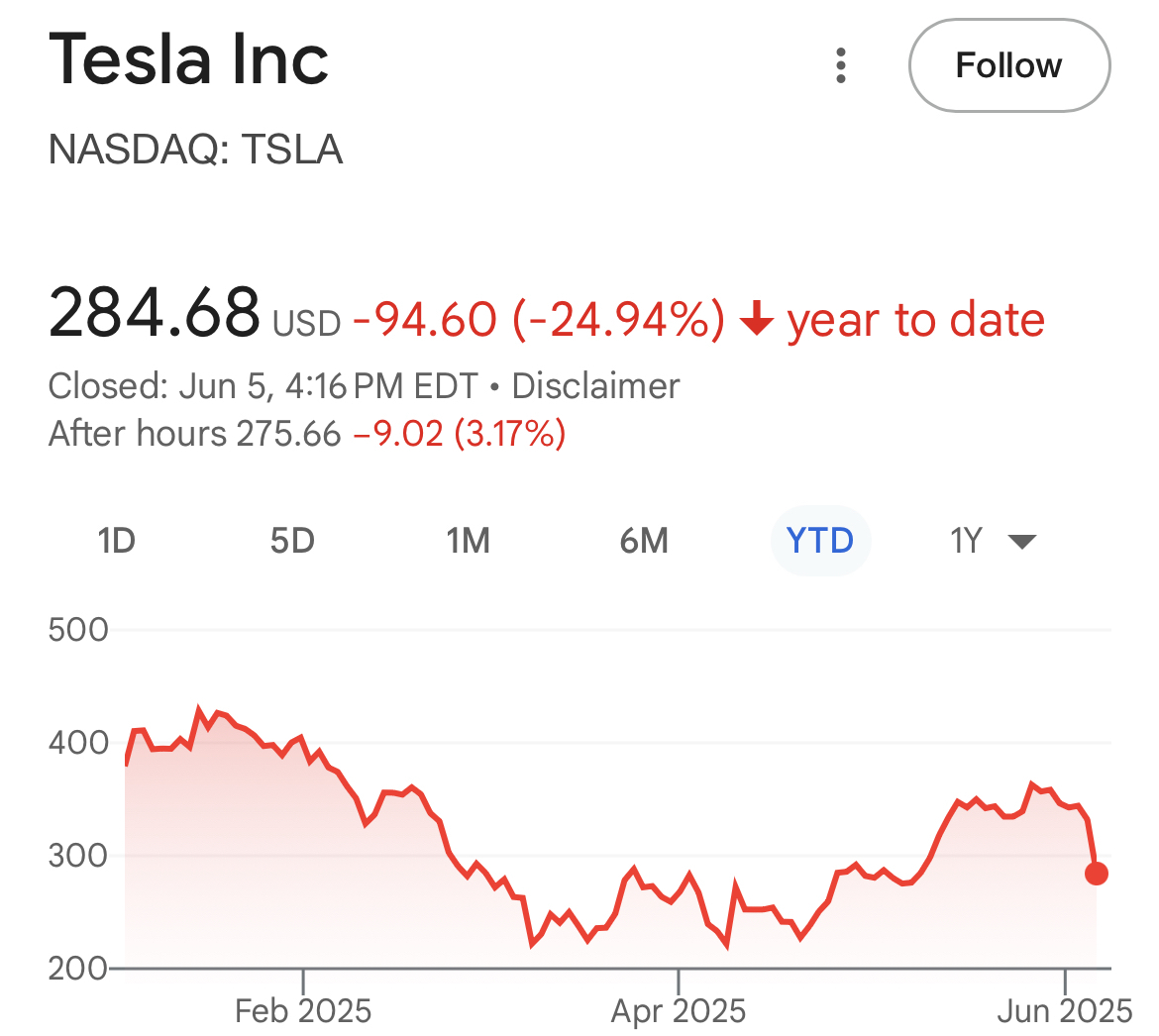
Task: Click the NASDAQ: TSLA ticker label
Action: (x=195, y=150)
